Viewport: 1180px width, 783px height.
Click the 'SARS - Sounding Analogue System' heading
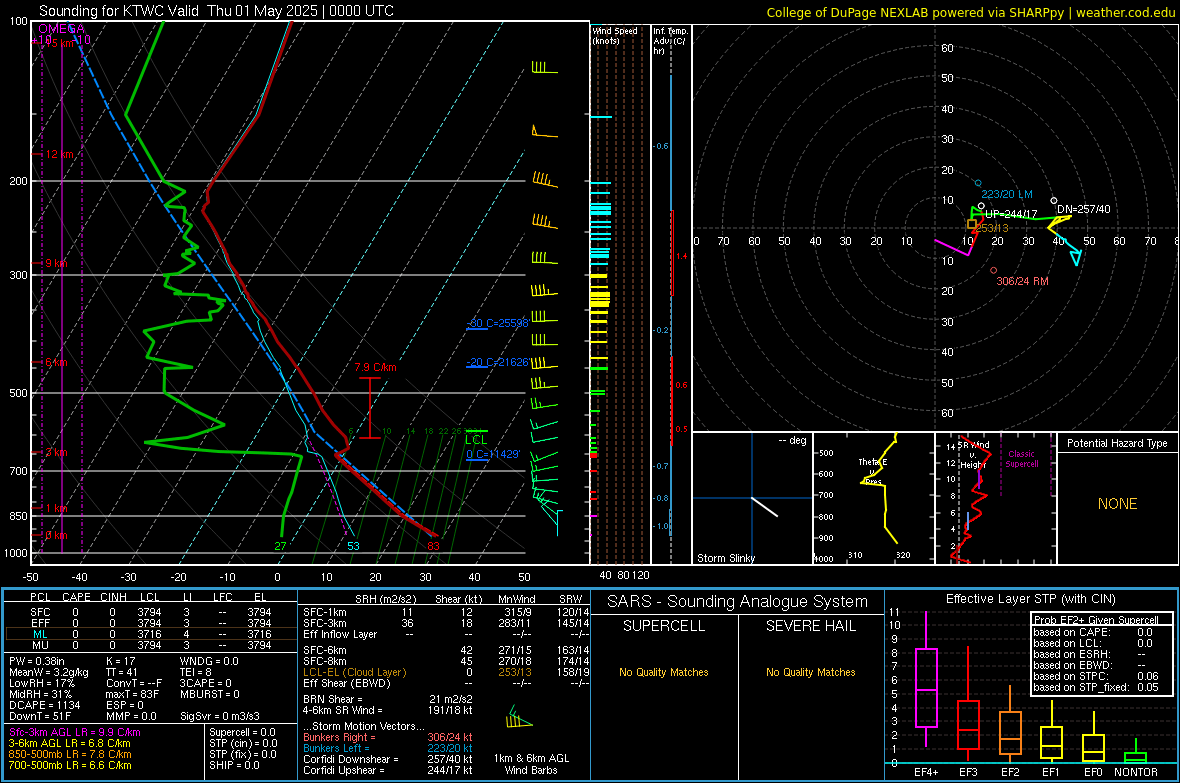click(738, 602)
